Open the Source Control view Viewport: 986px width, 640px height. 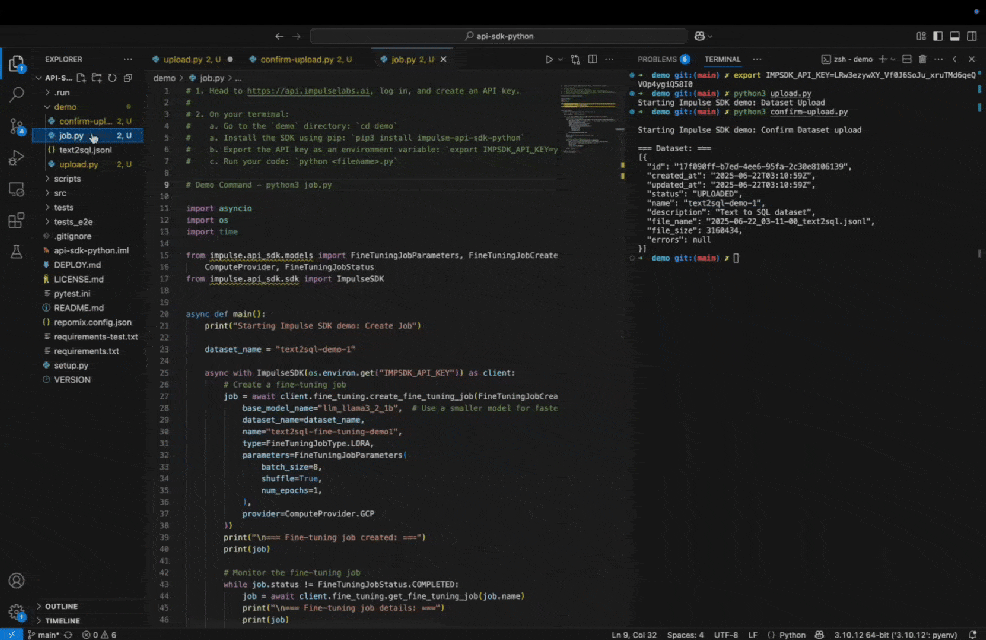16,126
